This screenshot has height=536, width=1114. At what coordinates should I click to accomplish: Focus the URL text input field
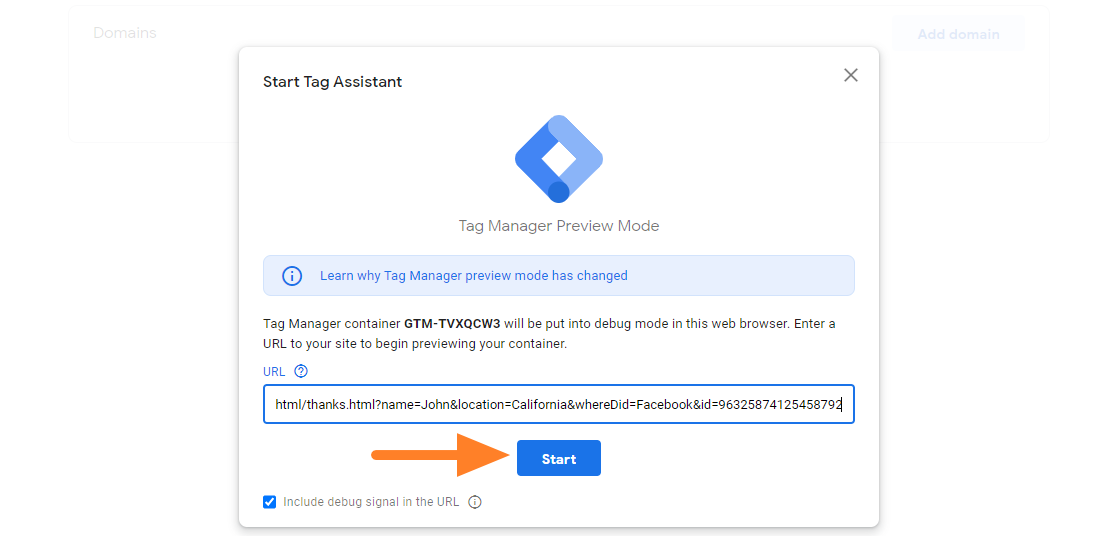[558, 405]
